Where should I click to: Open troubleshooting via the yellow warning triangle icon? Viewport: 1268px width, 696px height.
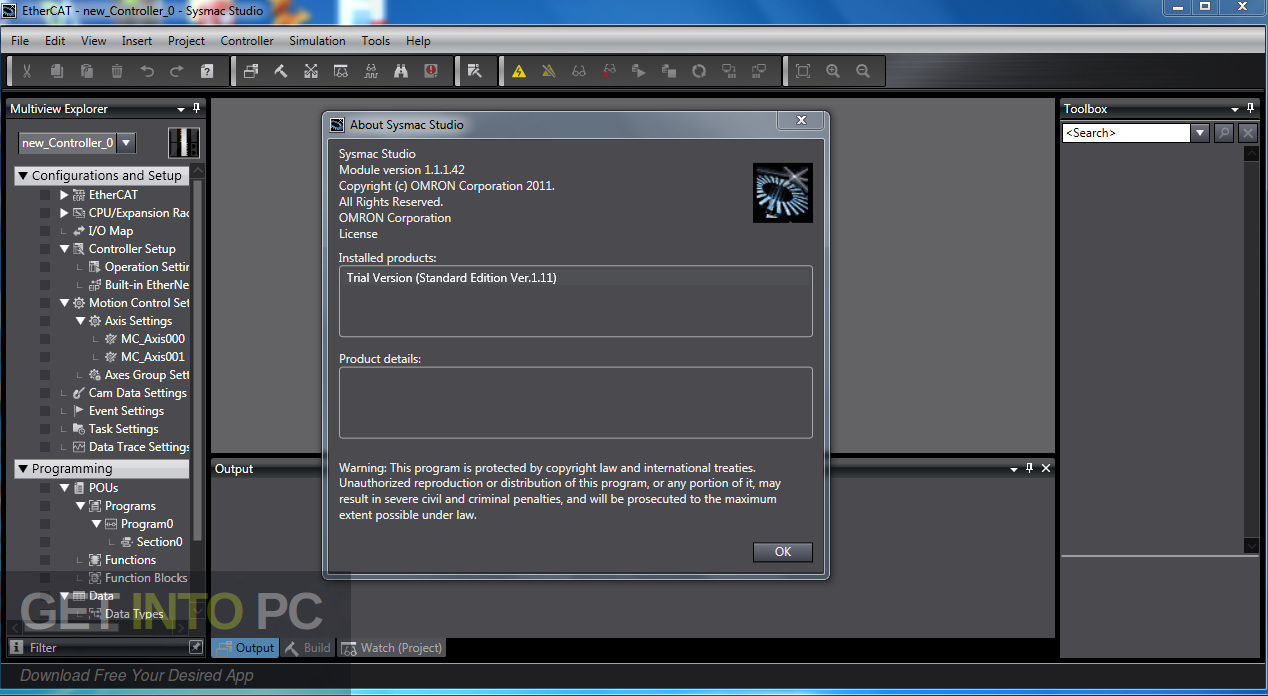(x=519, y=71)
